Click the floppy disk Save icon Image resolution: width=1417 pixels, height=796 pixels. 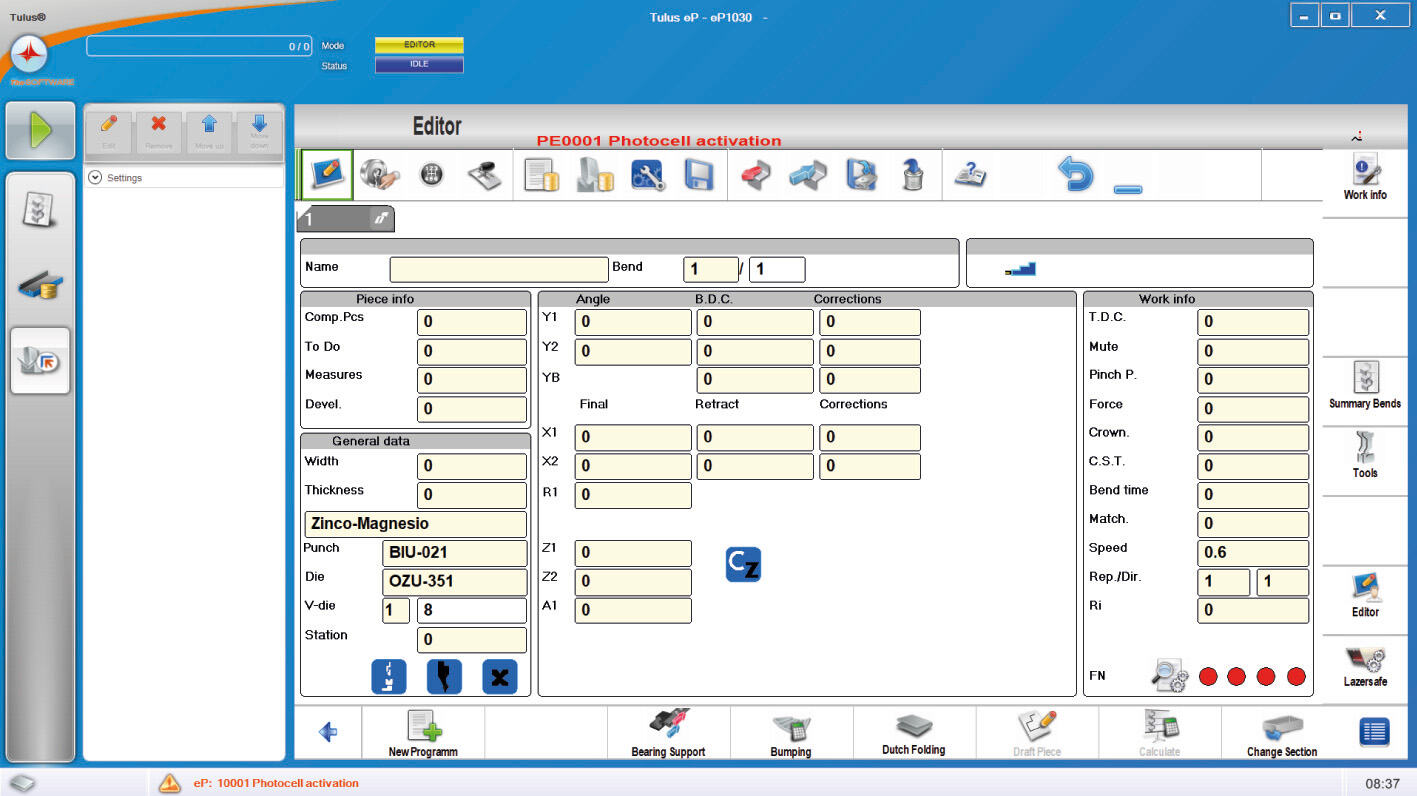pos(697,176)
